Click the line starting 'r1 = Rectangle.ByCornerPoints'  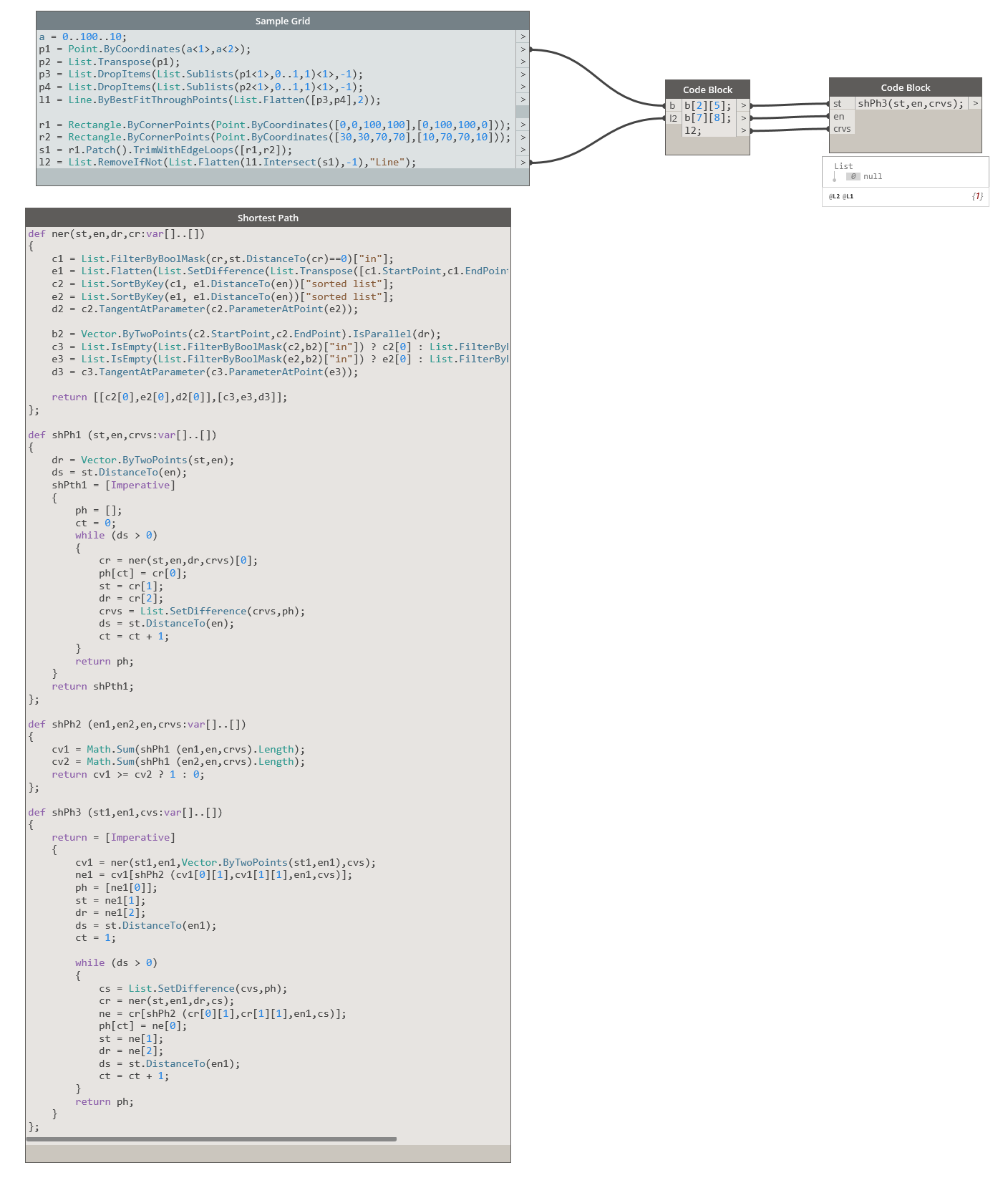pos(275,125)
